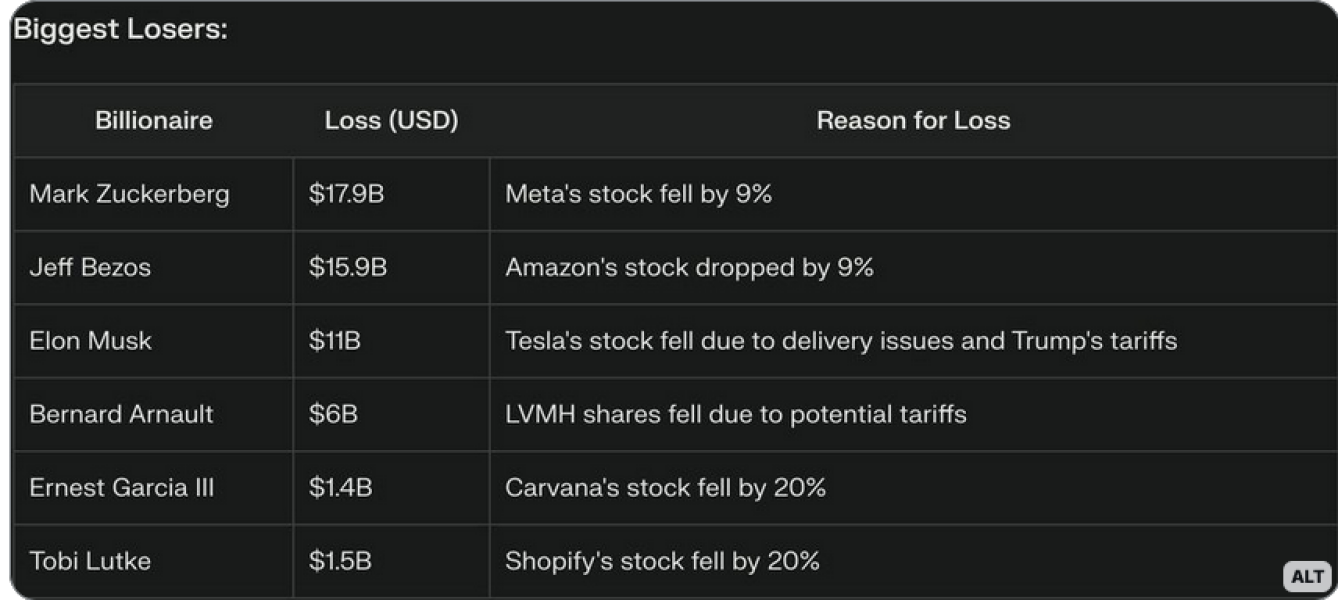Click the $6B loss value
This screenshot has width=1338, height=600.
[x=333, y=414]
